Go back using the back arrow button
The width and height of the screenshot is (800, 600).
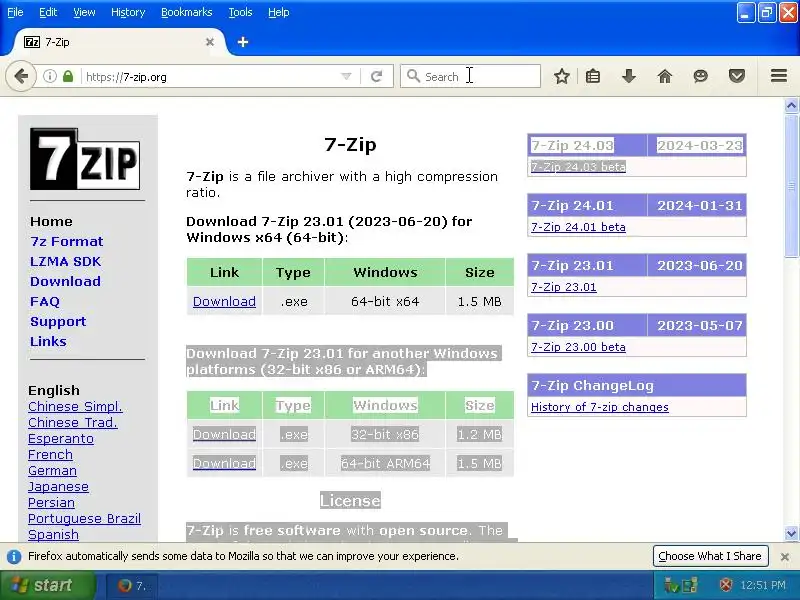pyautogui.click(x=21, y=77)
